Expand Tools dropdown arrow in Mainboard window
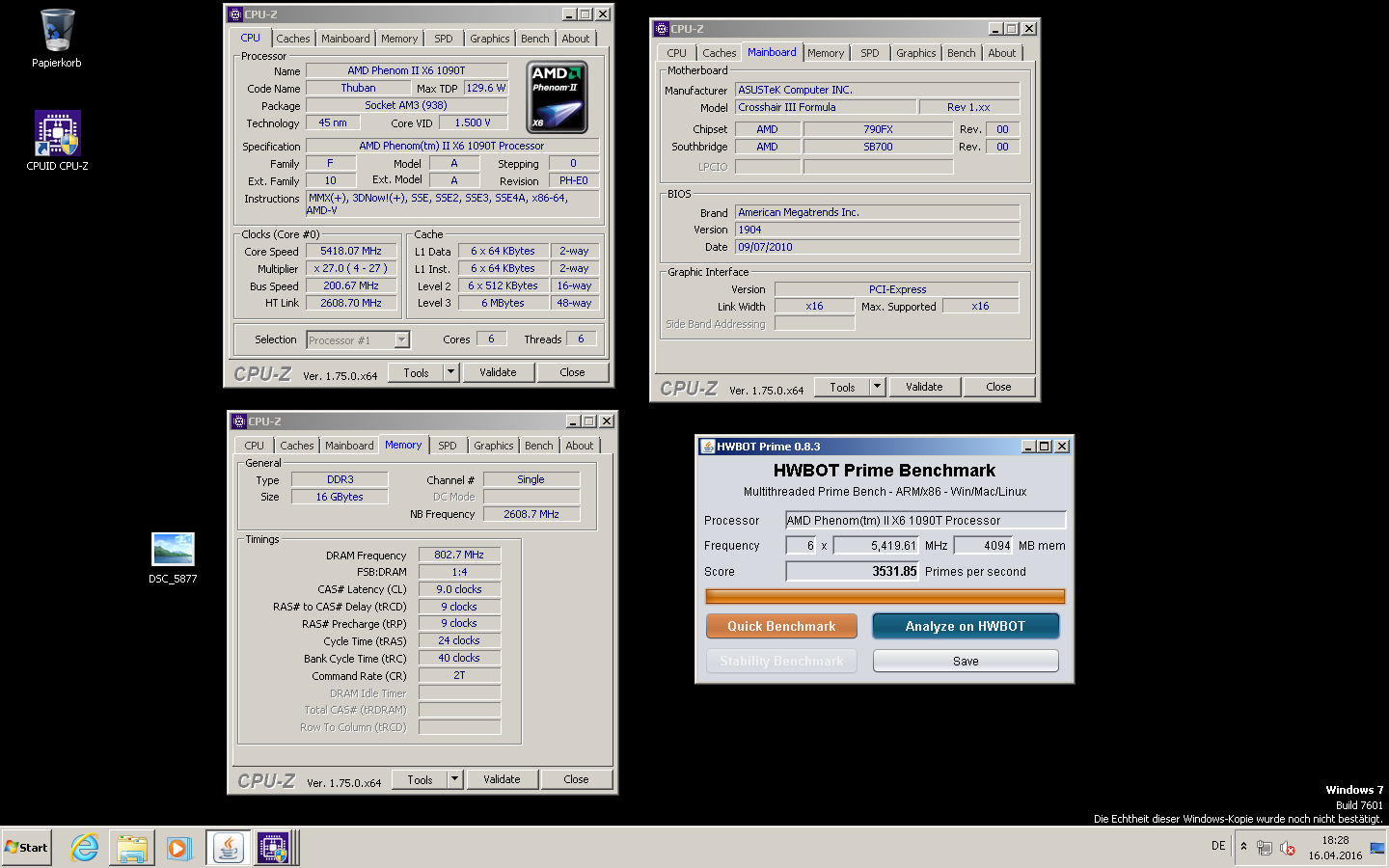This screenshot has width=1389, height=868. pyautogui.click(x=877, y=387)
